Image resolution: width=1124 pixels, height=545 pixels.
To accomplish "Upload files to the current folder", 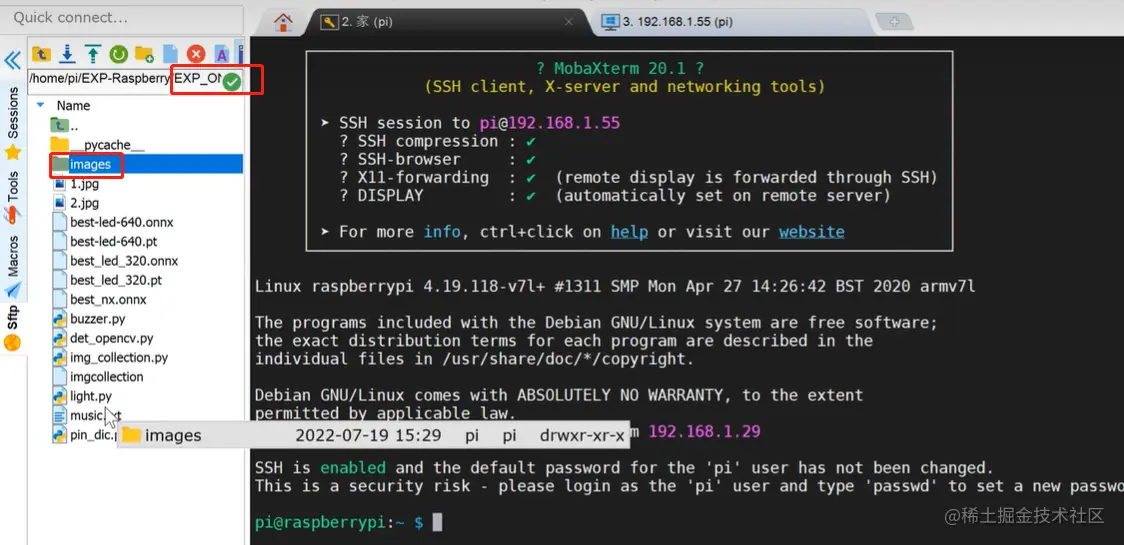I will pos(92,54).
